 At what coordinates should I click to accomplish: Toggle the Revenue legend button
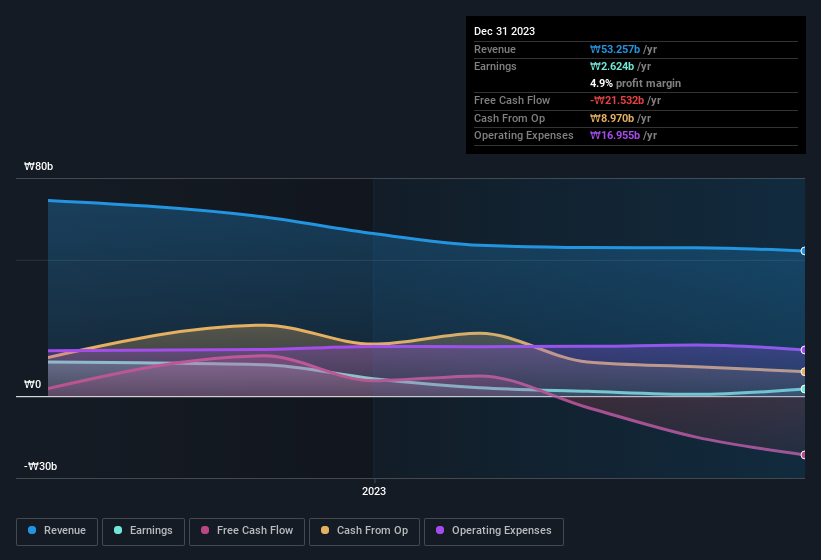coord(57,531)
